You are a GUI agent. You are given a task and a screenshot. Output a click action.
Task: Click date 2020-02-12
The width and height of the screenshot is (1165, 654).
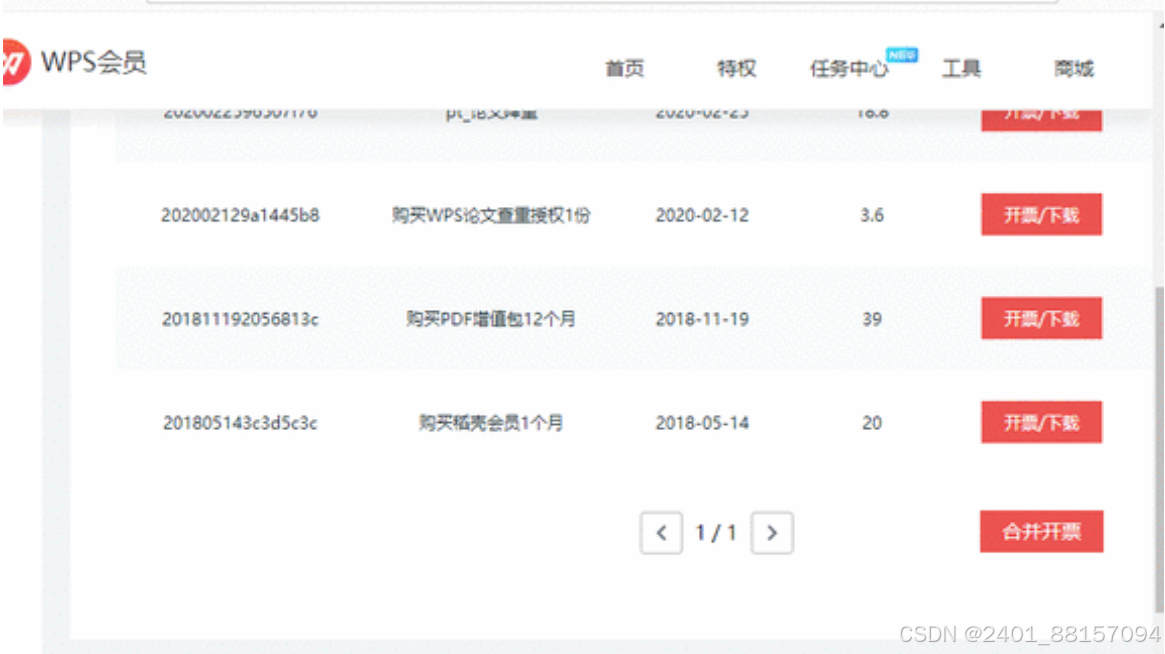coord(702,216)
